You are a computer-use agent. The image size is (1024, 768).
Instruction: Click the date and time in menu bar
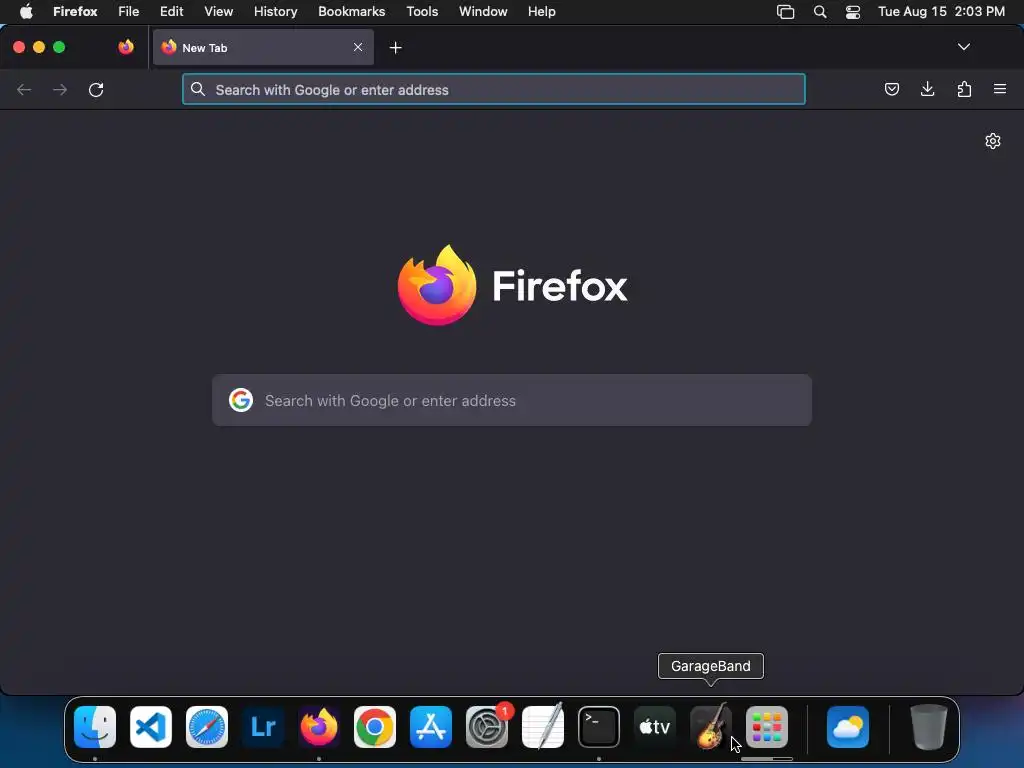point(941,12)
